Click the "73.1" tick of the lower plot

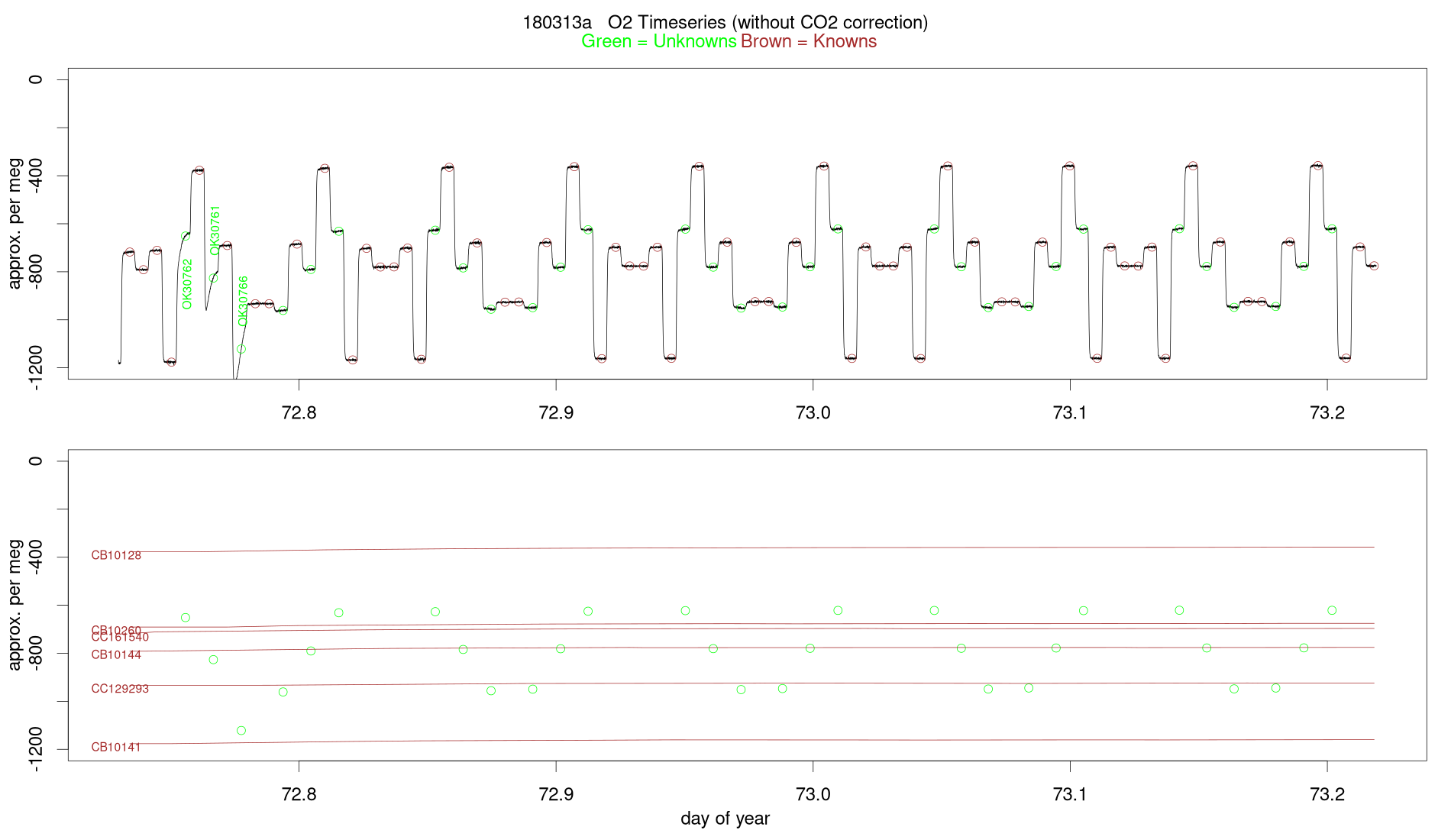point(1070,794)
